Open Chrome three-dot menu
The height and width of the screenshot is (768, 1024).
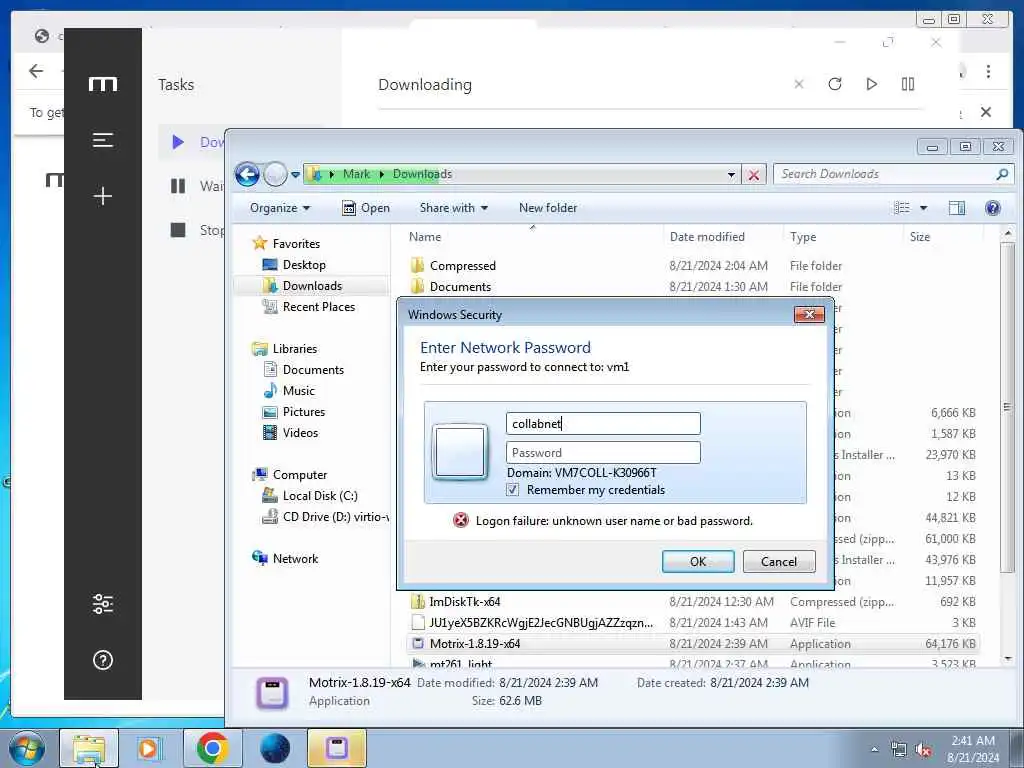click(988, 71)
